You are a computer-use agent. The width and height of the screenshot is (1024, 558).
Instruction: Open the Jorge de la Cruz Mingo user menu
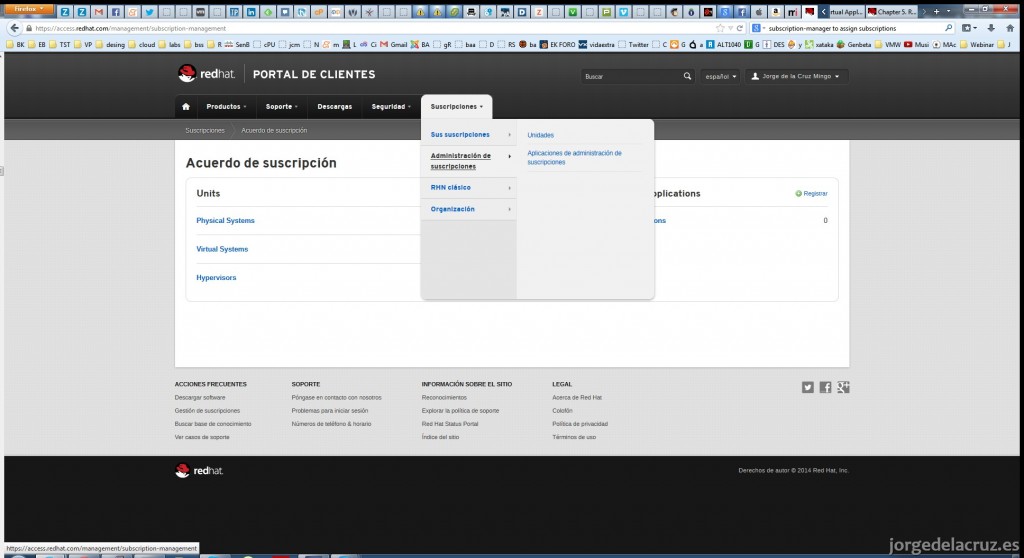pyautogui.click(x=795, y=76)
